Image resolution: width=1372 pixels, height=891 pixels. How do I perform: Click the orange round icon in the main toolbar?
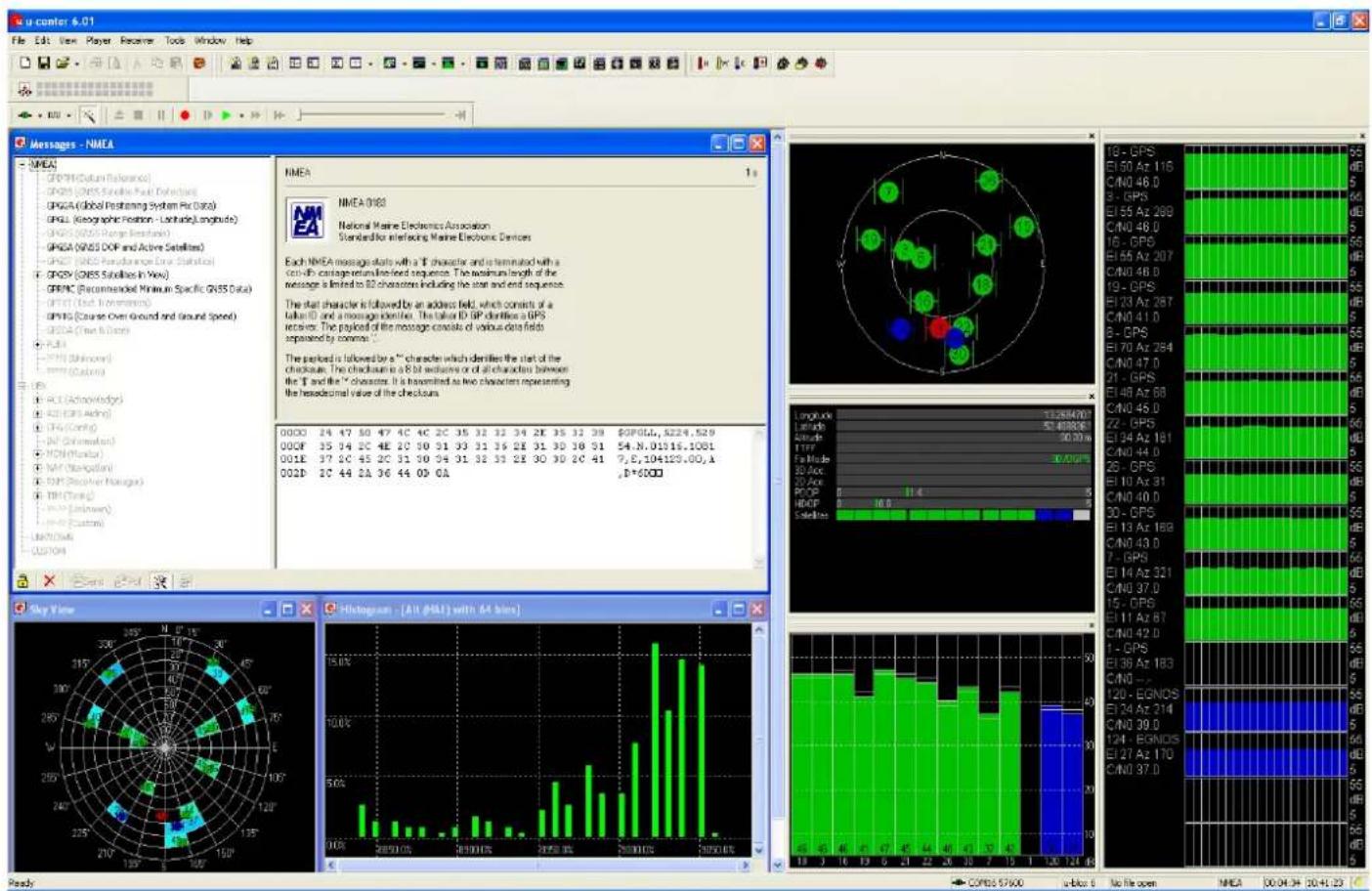tap(199, 64)
